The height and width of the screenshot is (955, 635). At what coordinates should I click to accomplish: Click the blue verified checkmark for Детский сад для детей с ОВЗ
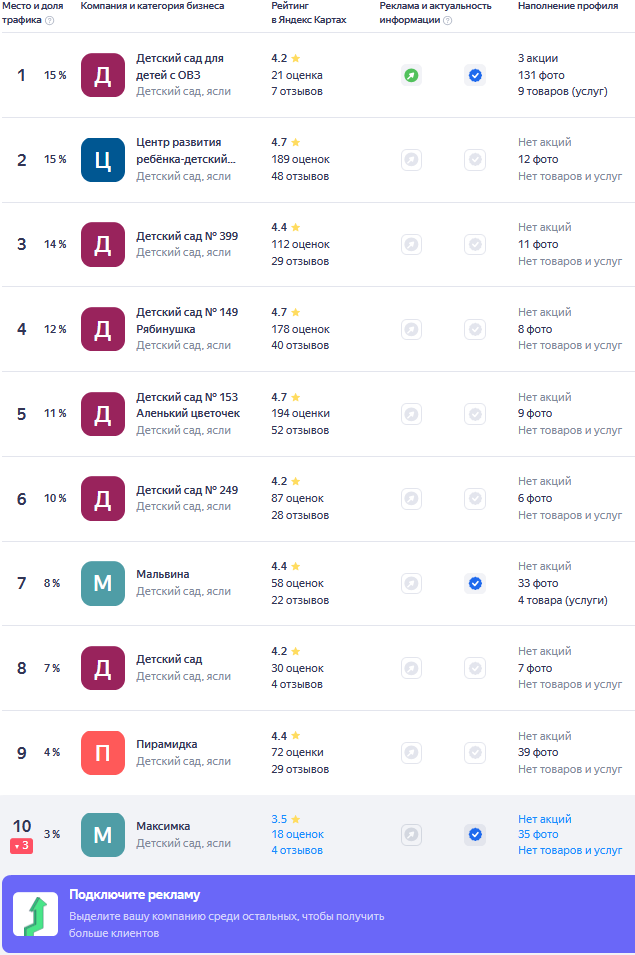[x=475, y=76]
